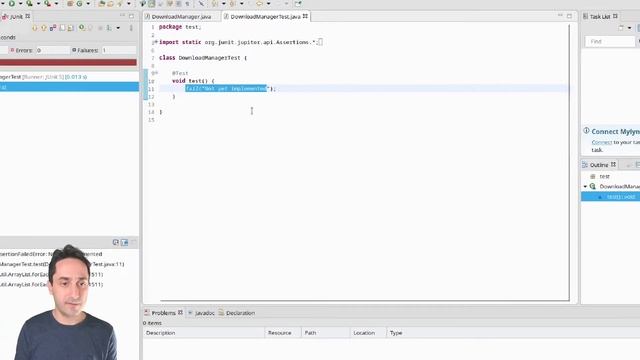Image resolution: width=640 pixels, height=360 pixels.
Task: Click the 'class DownloadManagerTest' line
Action: coord(203,58)
